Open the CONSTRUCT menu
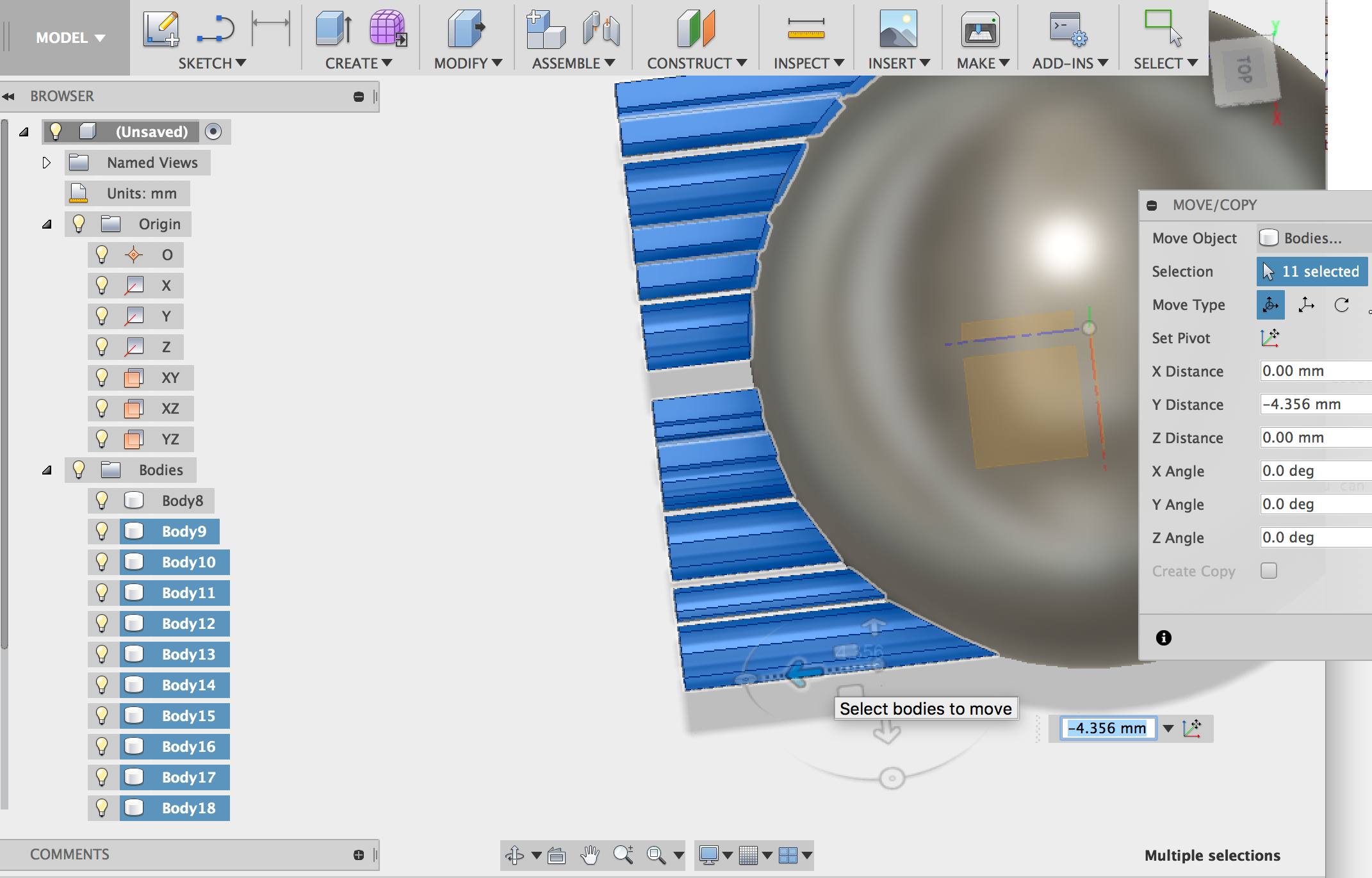The image size is (1372, 878). pyautogui.click(x=696, y=63)
